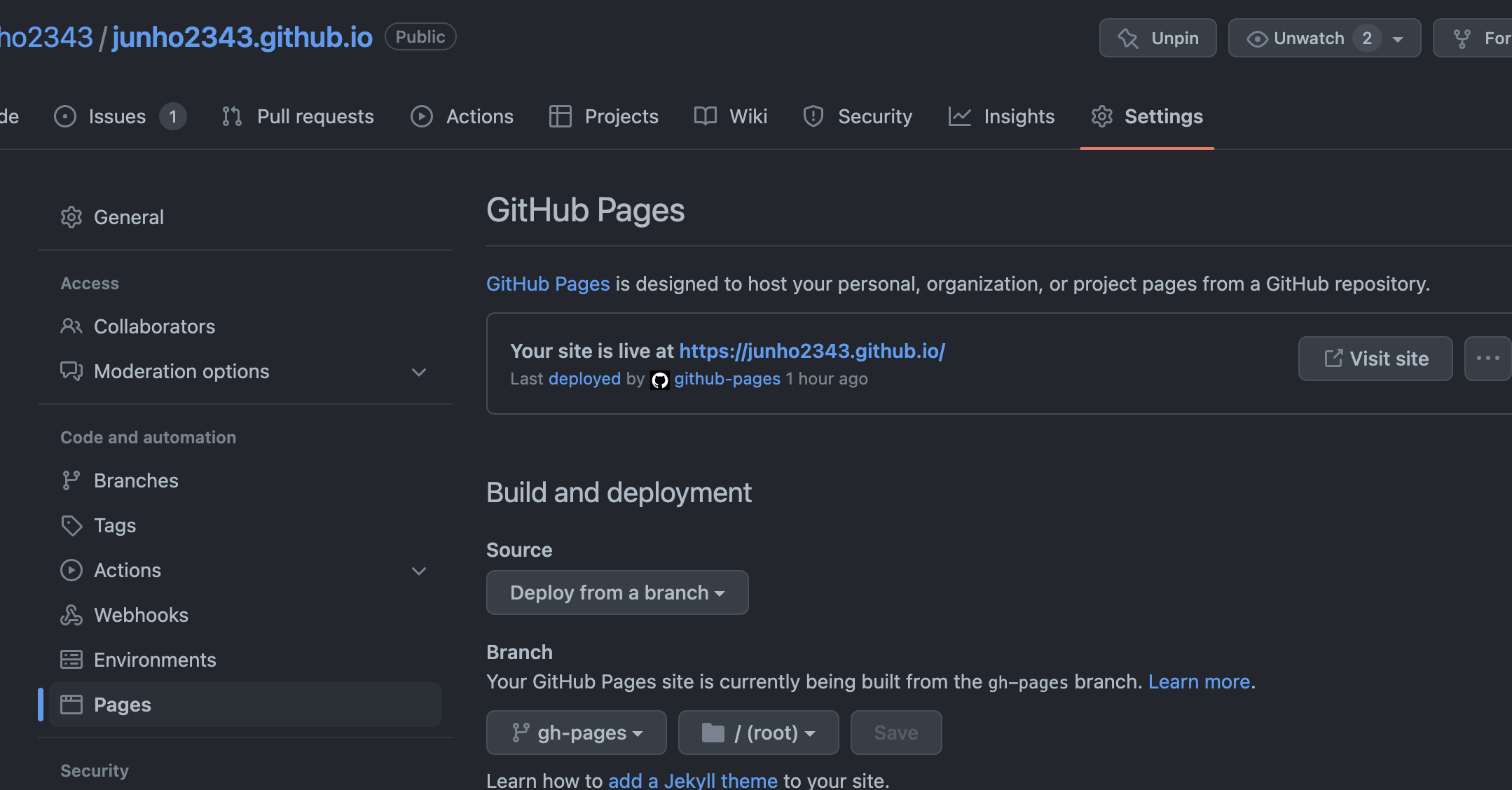Click the Tags label icon
The height and width of the screenshot is (790, 1512).
point(71,525)
